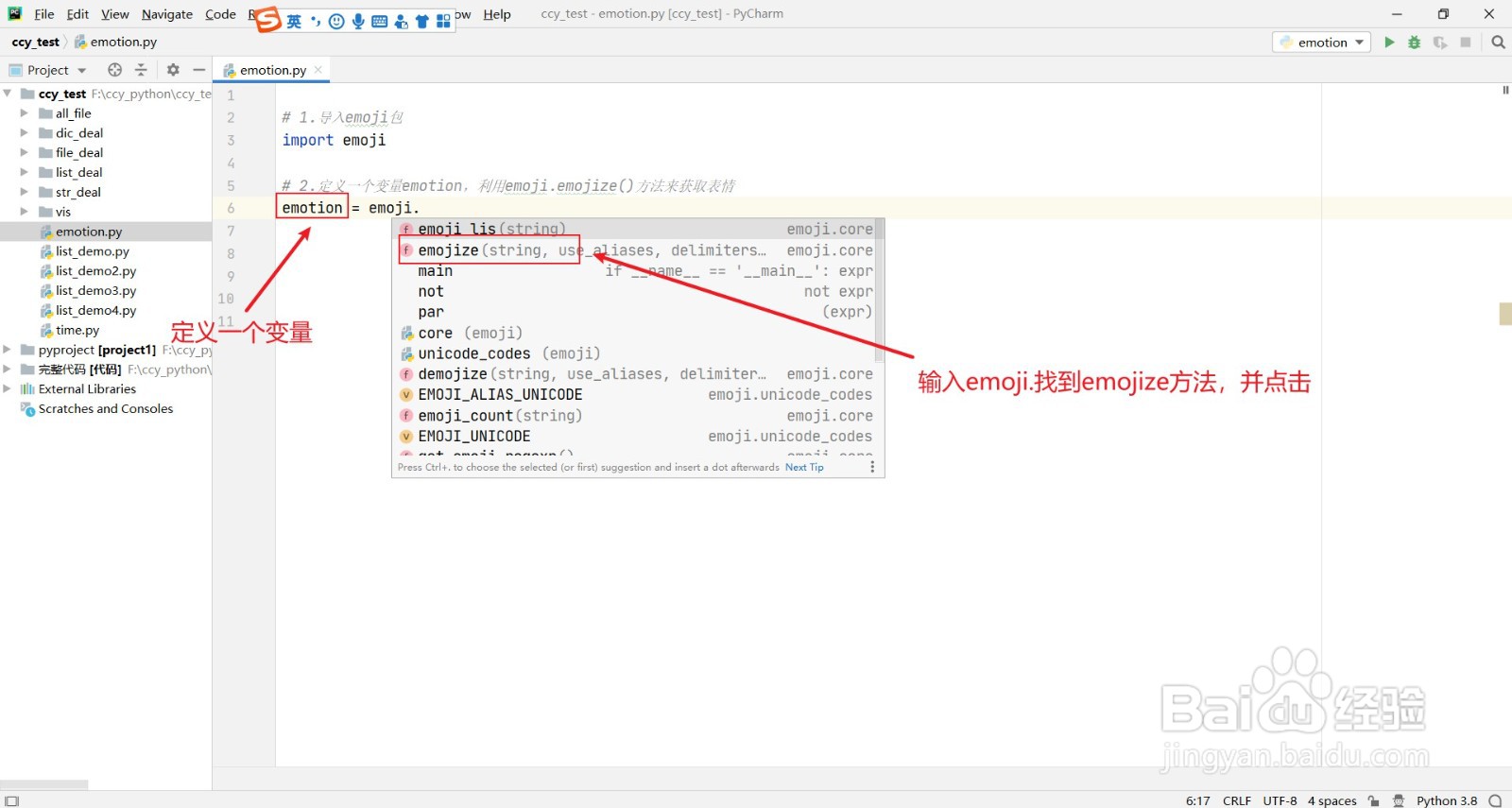
Task: Open the Code menu
Action: tap(220, 14)
